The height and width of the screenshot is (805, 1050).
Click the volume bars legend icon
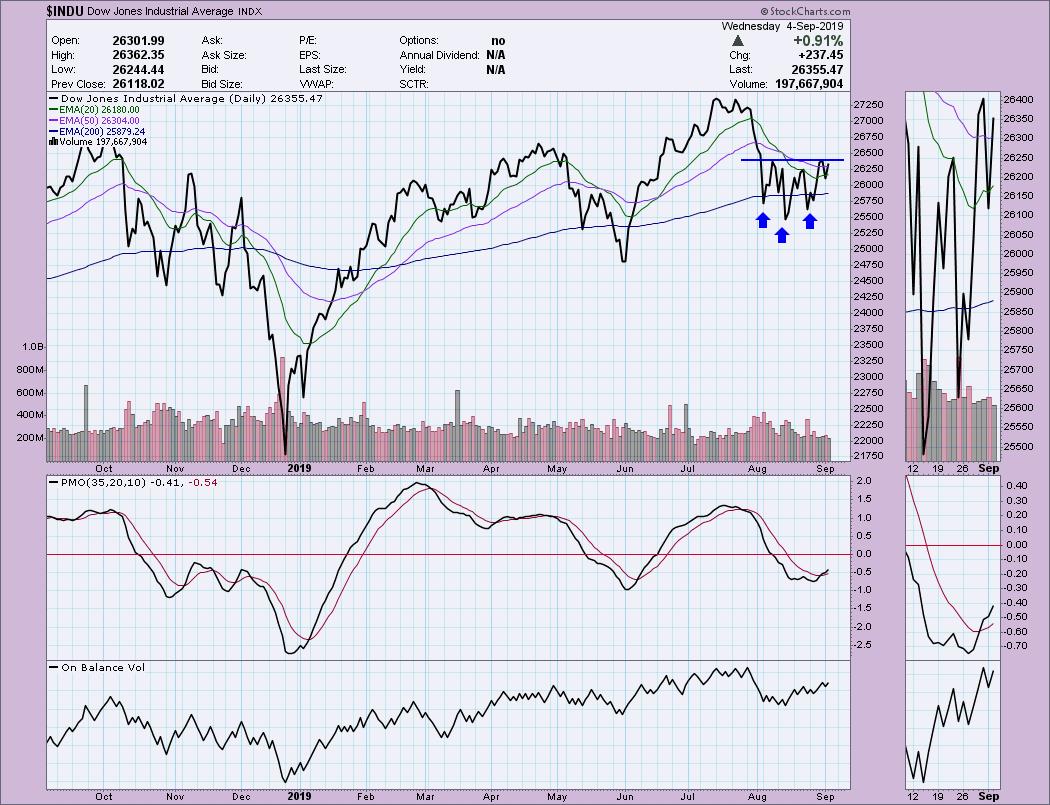(53, 142)
